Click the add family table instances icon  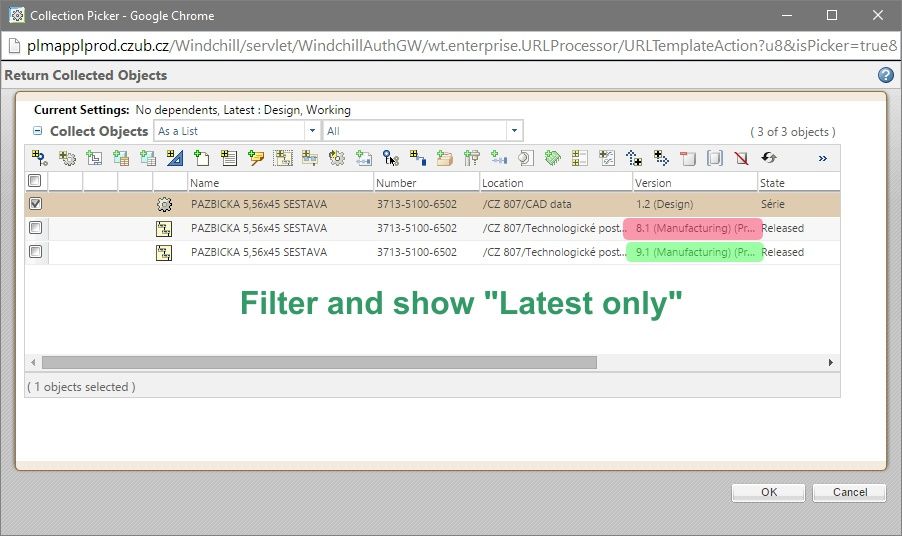pos(148,158)
